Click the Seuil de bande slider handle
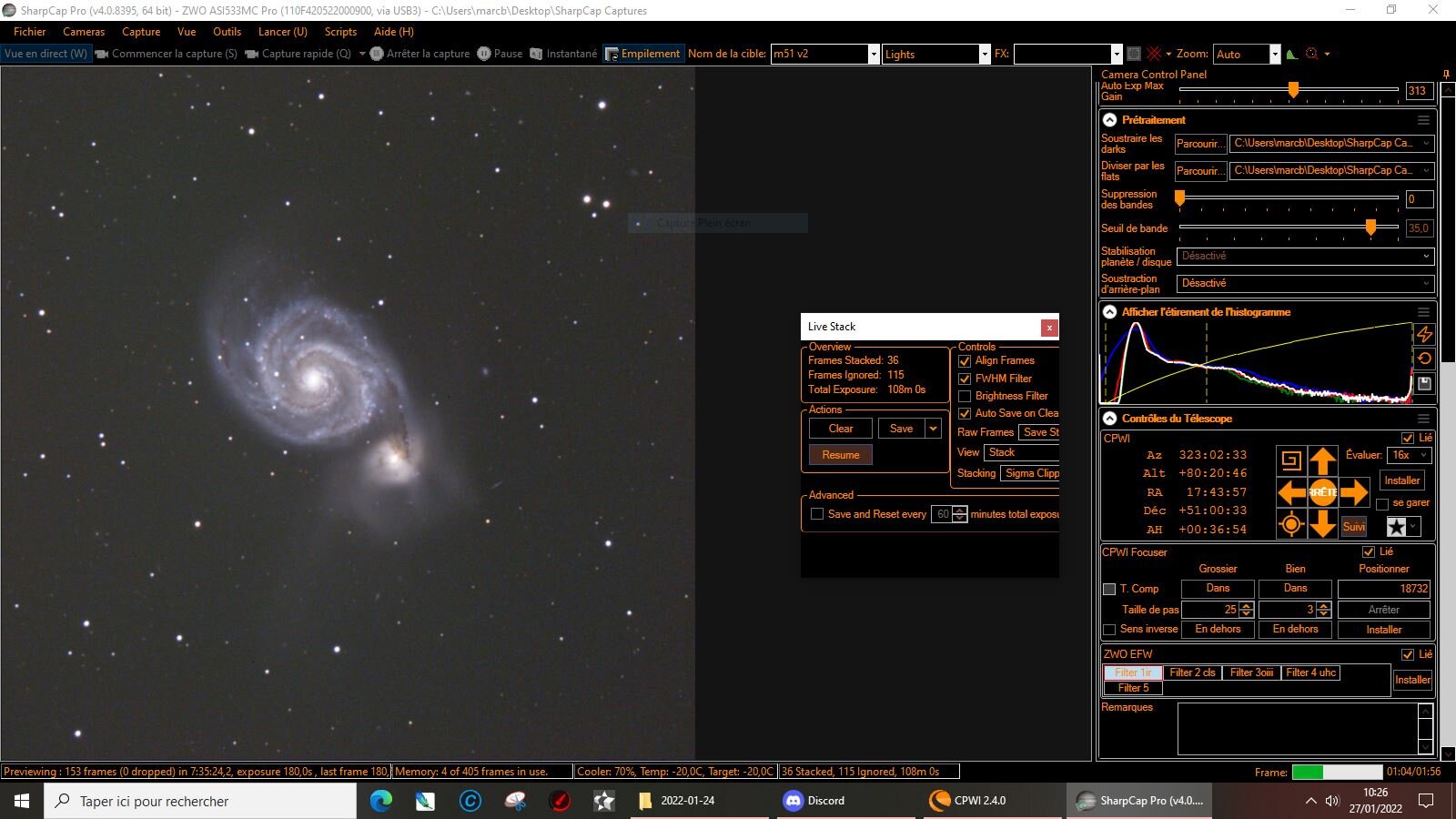1456x819 pixels. (1371, 227)
